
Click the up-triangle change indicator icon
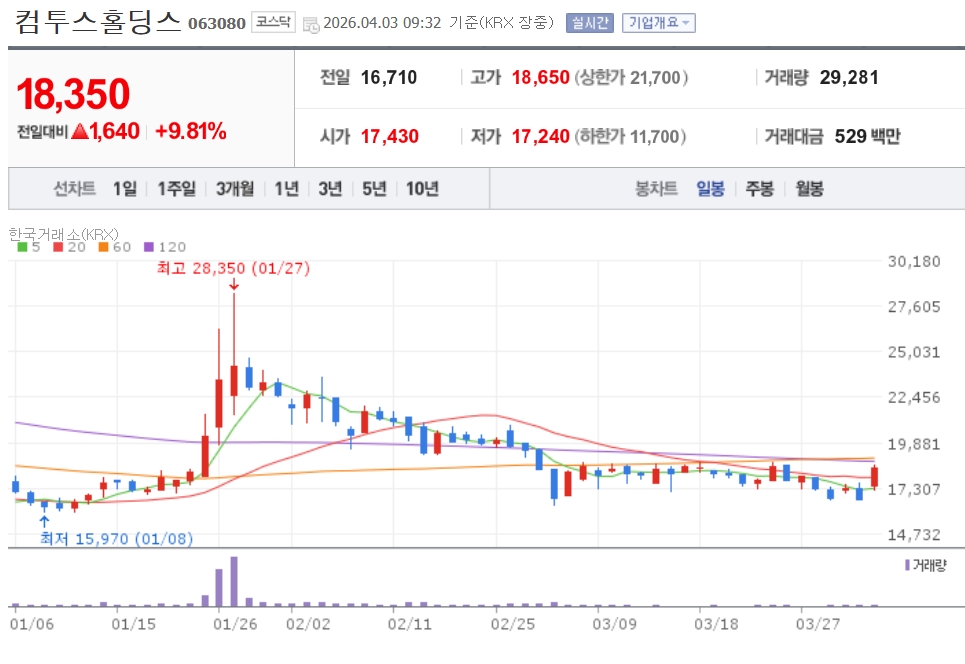pyautogui.click(x=80, y=131)
